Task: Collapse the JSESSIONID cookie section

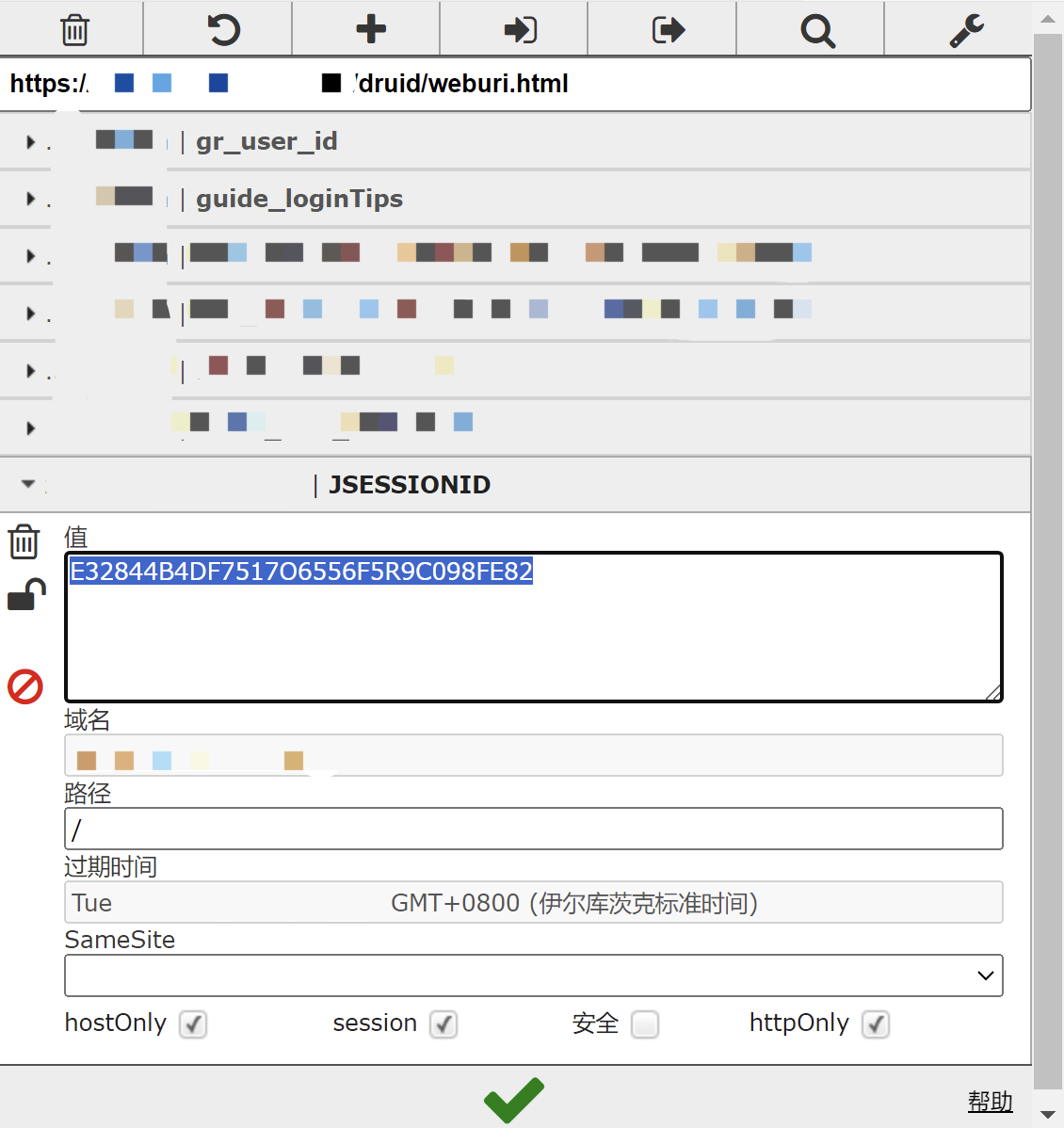Action: tap(28, 484)
